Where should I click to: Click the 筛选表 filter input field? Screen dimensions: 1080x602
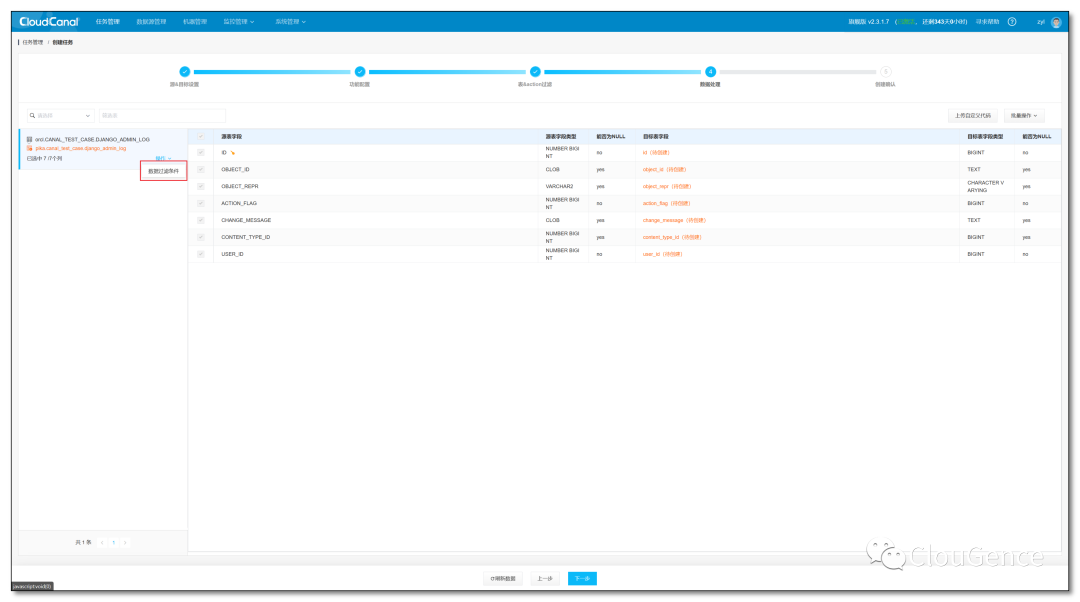[x=162, y=116]
